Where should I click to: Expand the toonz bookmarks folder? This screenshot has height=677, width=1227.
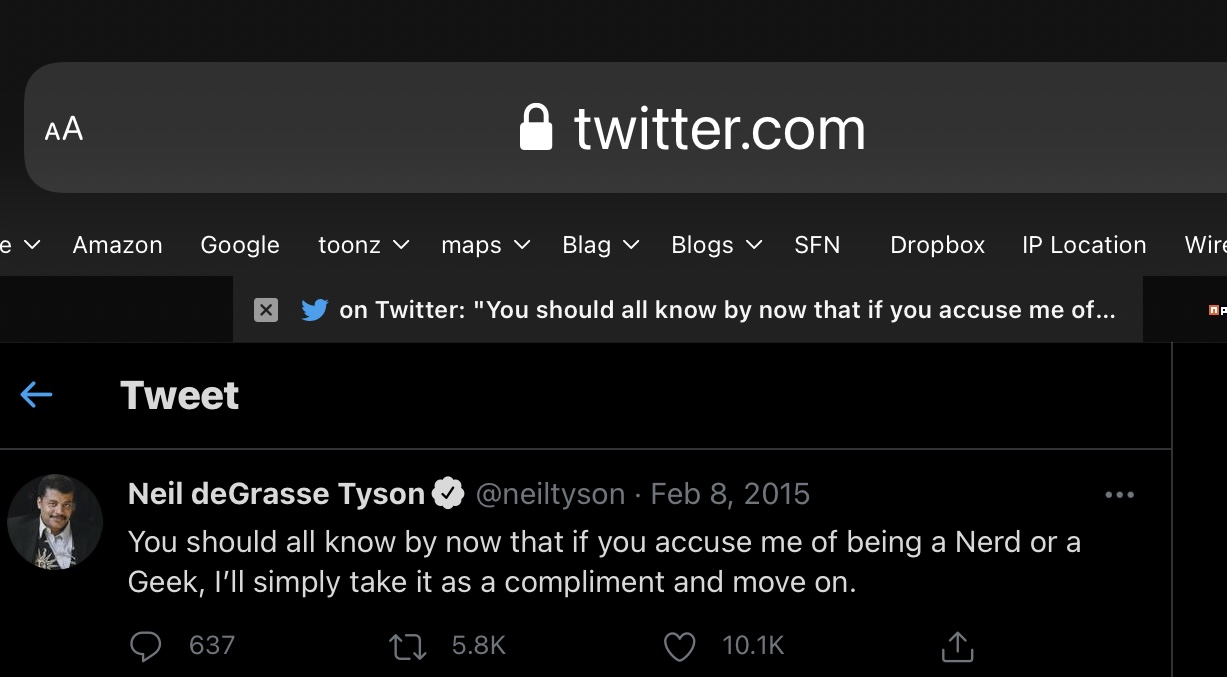point(363,245)
